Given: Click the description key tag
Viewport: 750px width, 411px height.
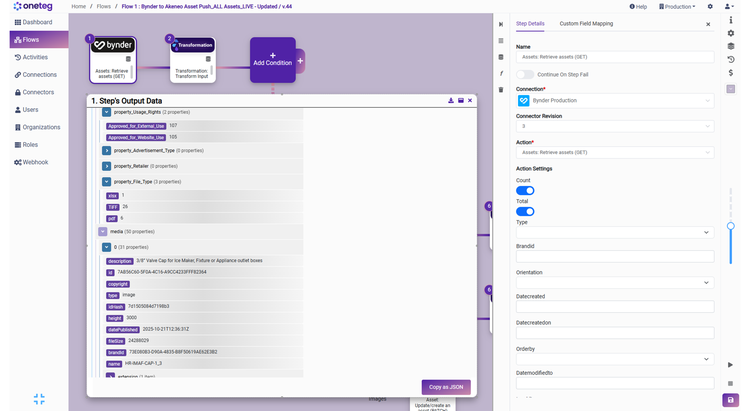Looking at the screenshot, I should click(120, 261).
